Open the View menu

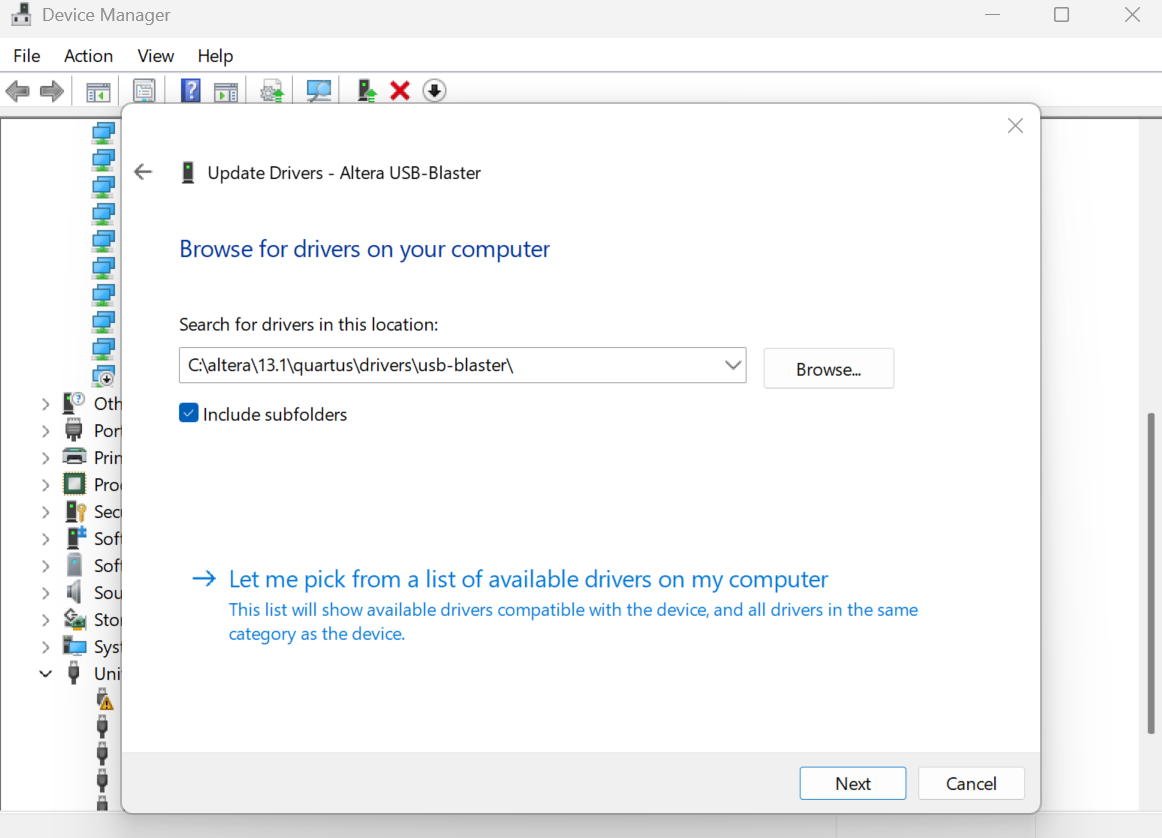click(155, 56)
